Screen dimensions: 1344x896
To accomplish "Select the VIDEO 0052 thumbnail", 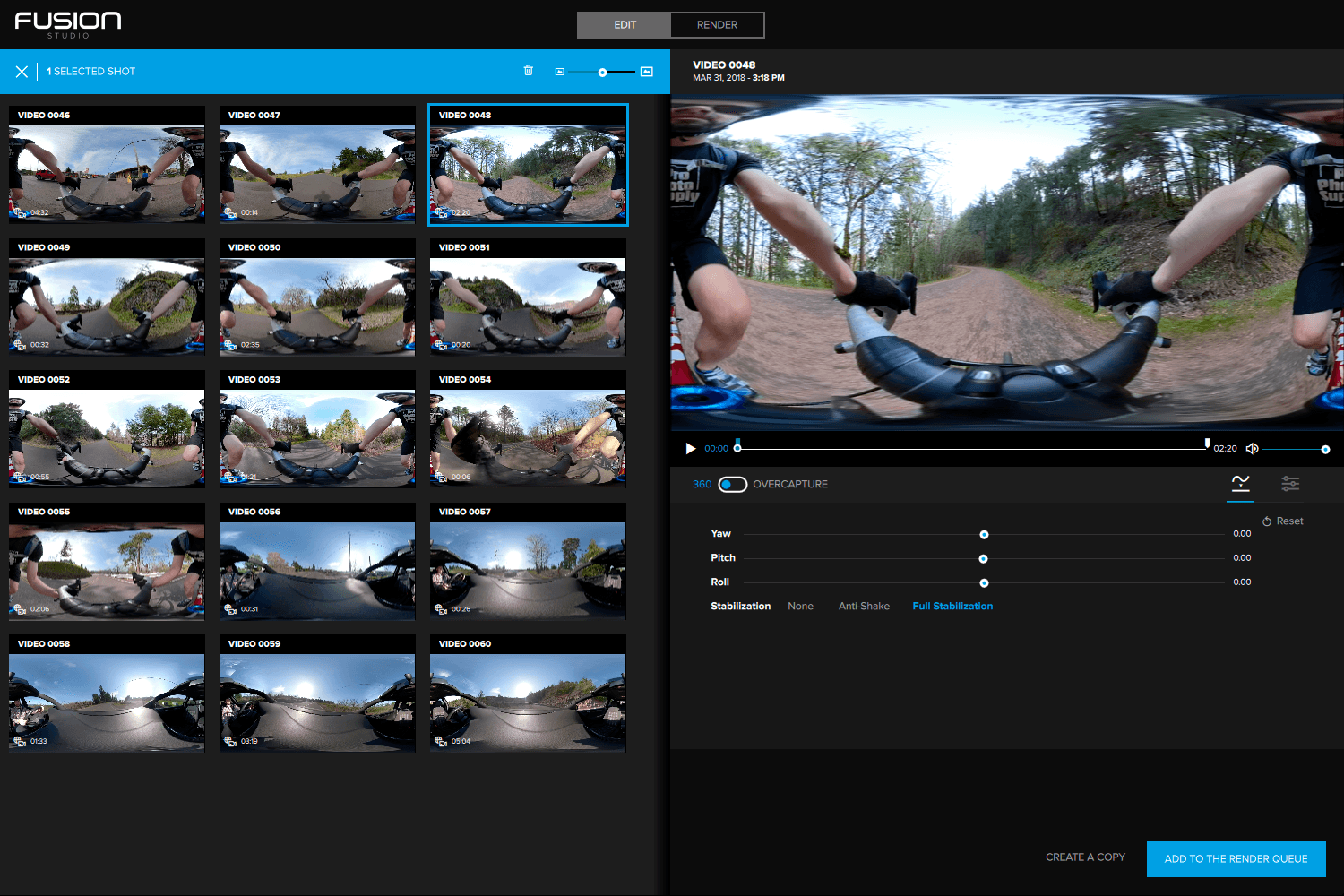I will 107,428.
